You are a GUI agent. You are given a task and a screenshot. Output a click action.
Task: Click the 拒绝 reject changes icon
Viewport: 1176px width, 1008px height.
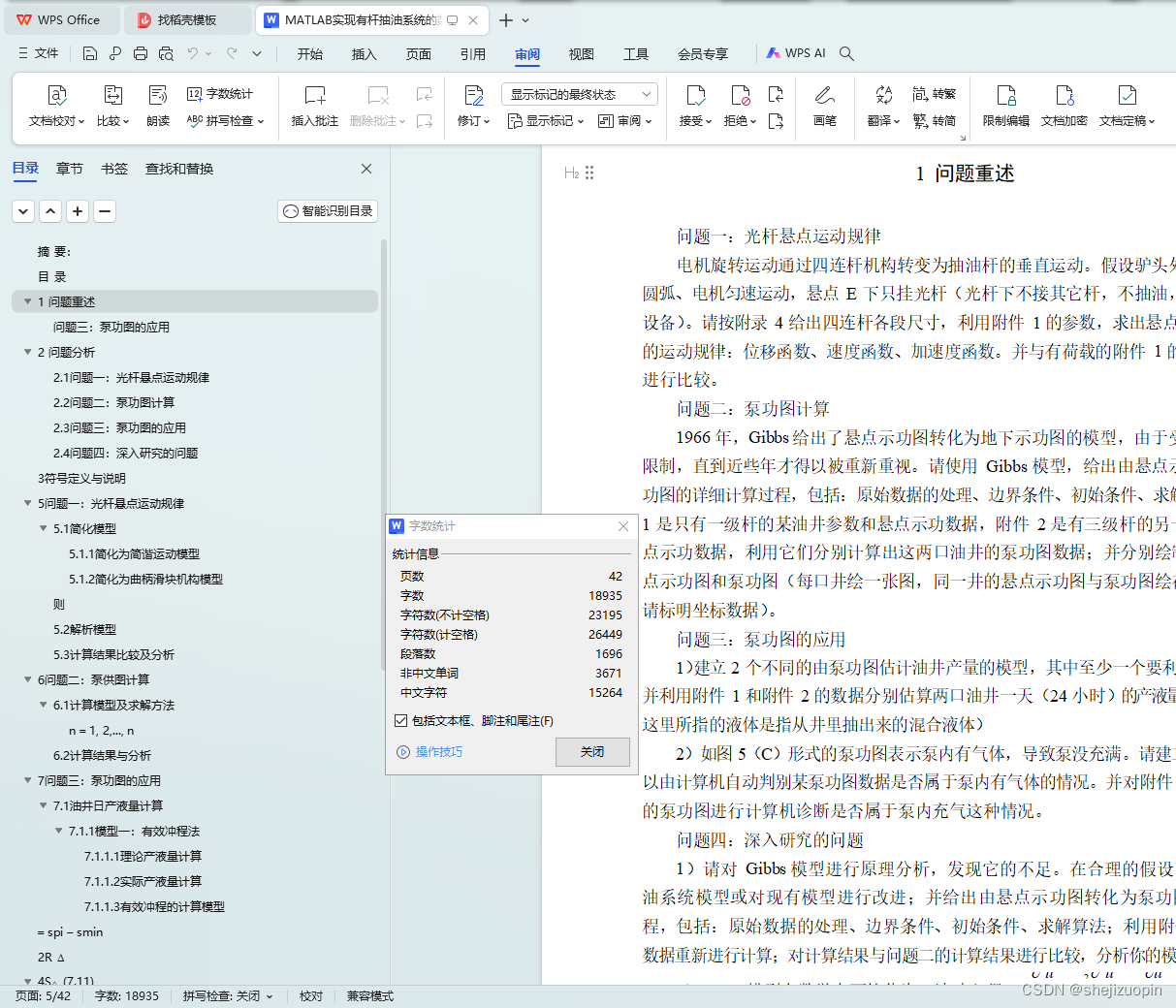(x=740, y=96)
